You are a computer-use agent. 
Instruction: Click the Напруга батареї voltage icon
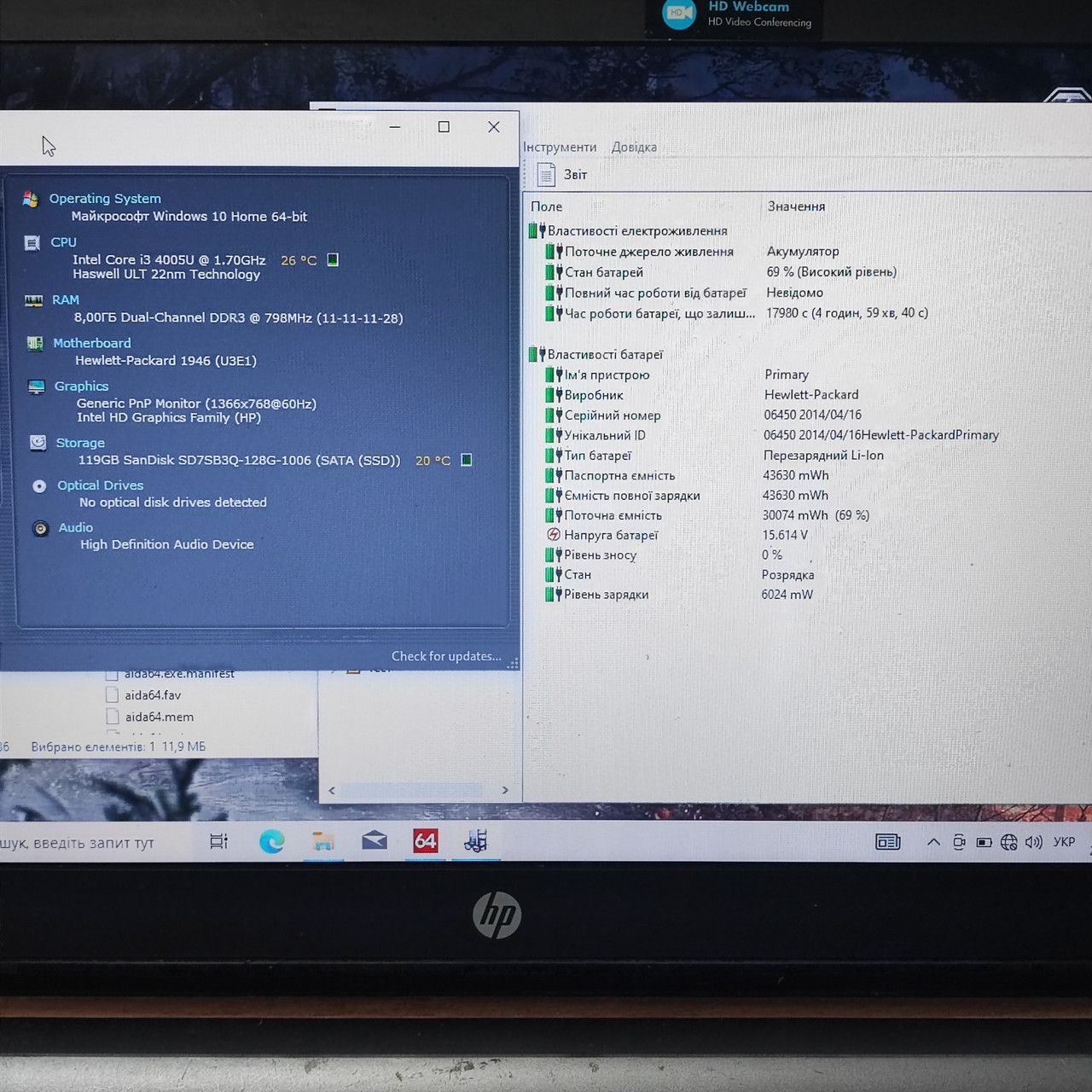pos(554,535)
